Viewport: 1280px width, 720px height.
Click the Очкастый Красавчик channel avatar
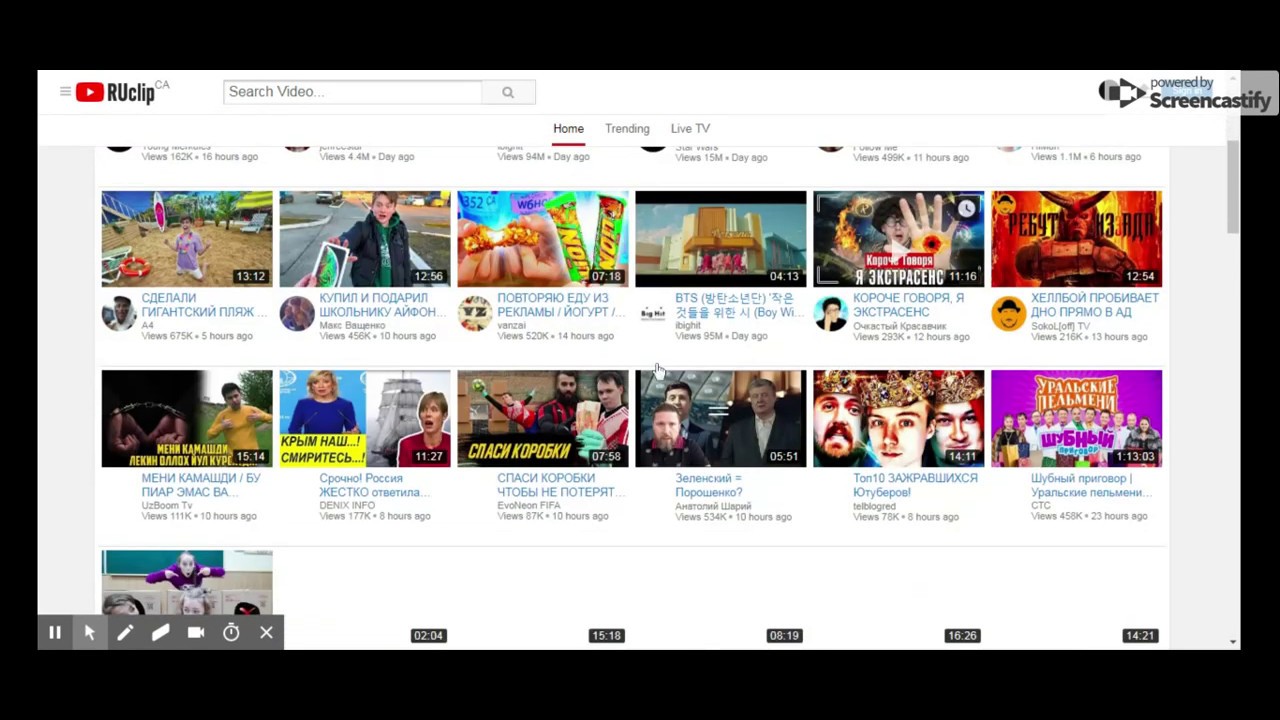(831, 313)
